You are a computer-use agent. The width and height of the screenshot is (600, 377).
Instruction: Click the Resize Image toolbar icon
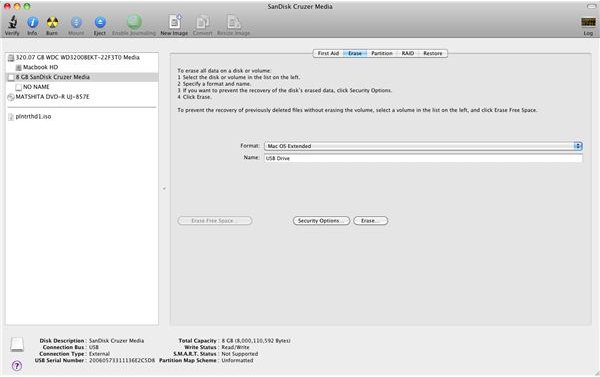[233, 22]
